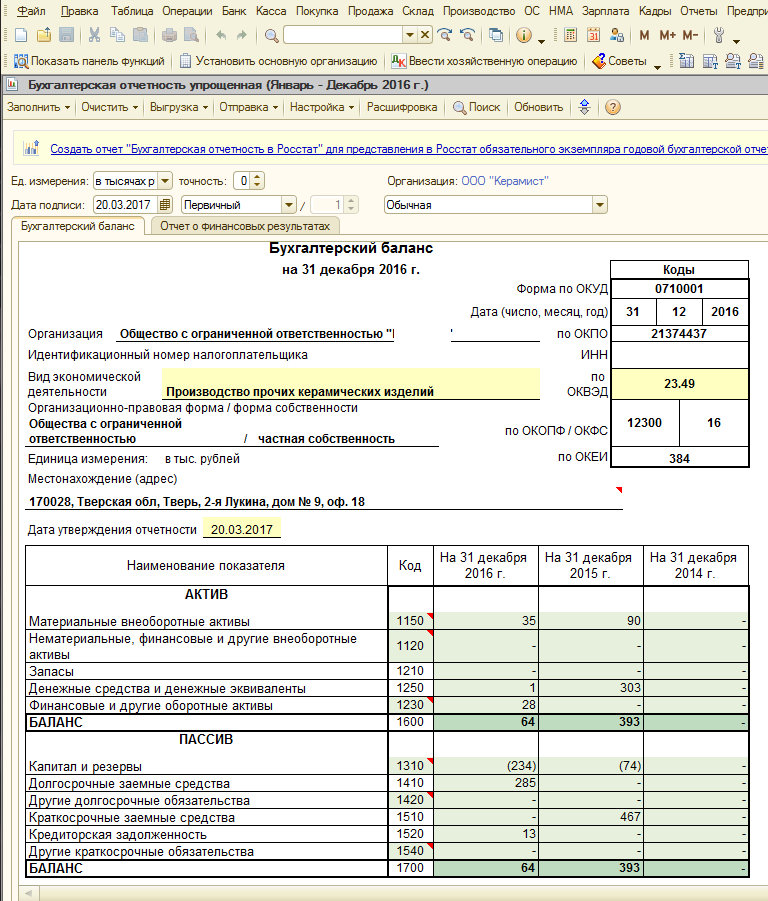The width and height of the screenshot is (768, 901).
Task: Adjust the точность spinner arrows
Action: (258, 181)
